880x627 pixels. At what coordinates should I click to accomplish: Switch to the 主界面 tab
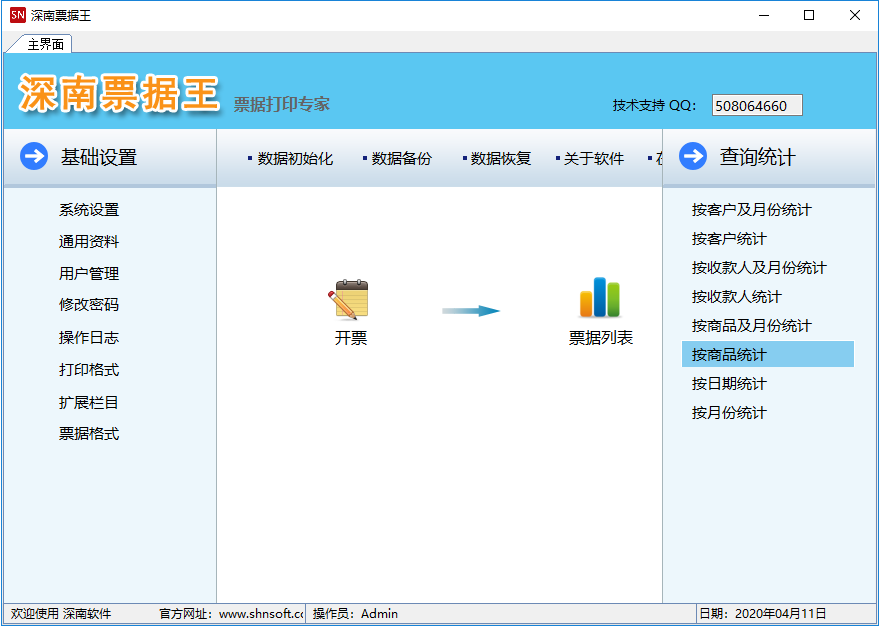(x=45, y=44)
